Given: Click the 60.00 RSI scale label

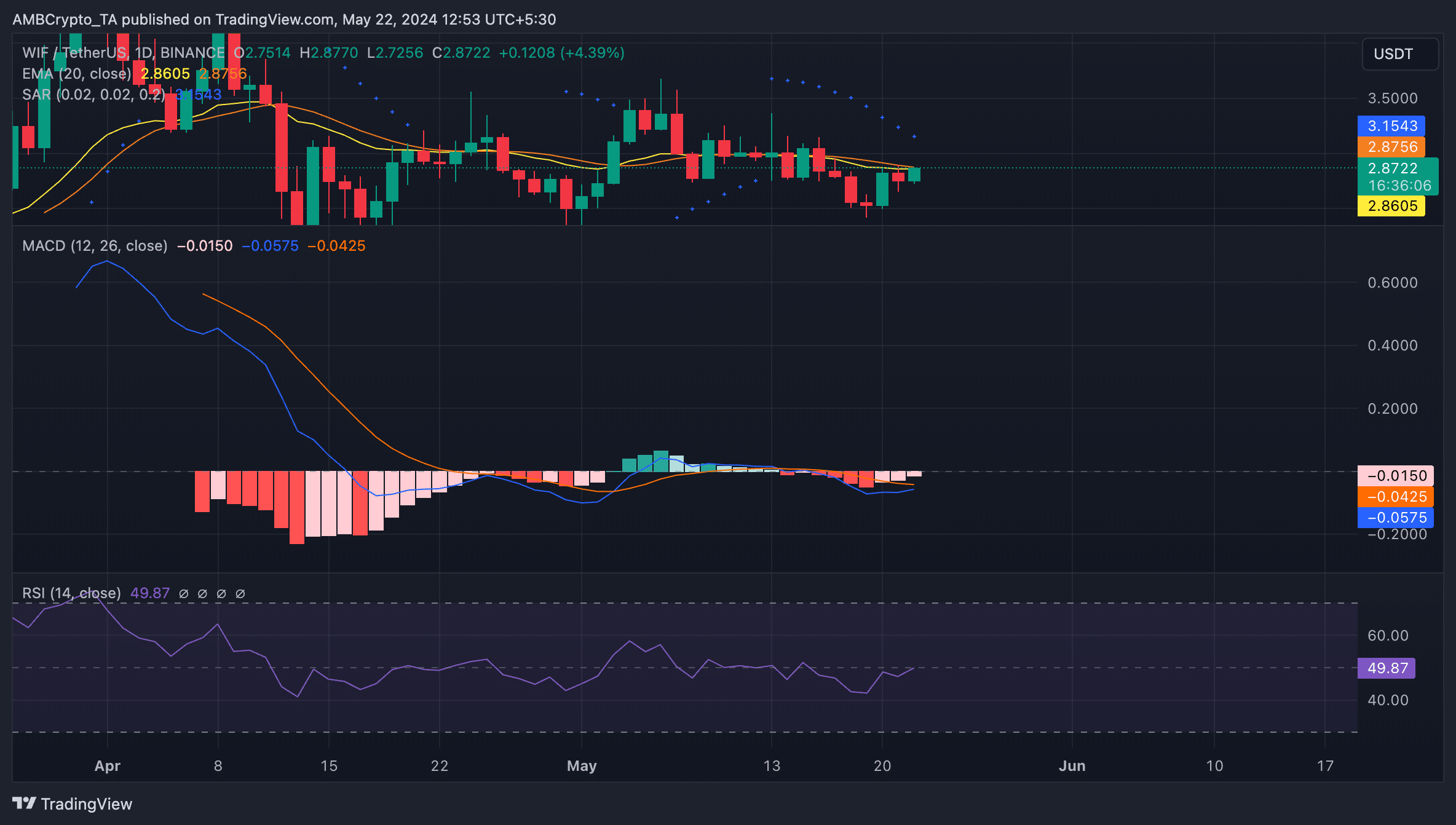Looking at the screenshot, I should [x=1388, y=636].
